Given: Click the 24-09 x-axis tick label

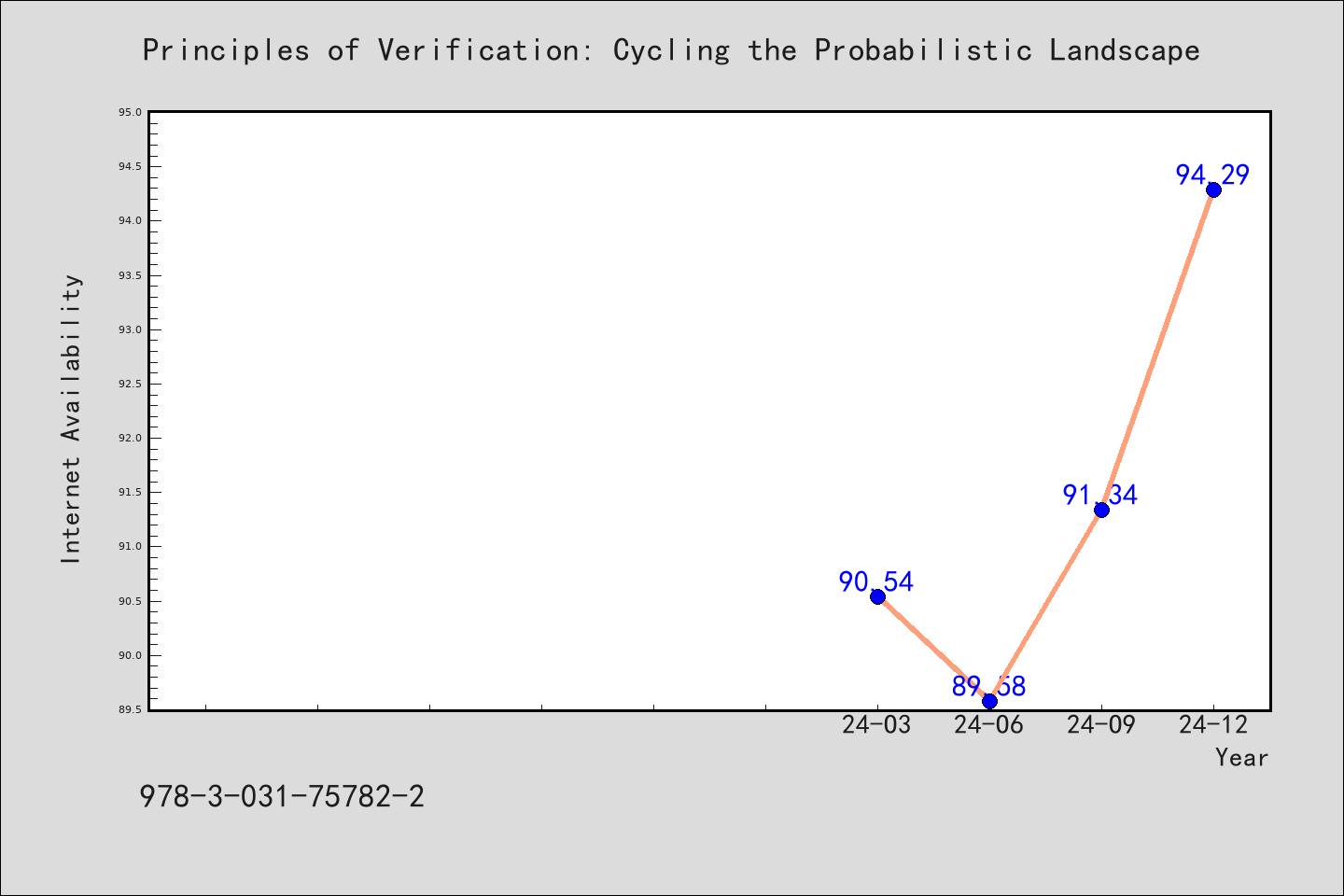Looking at the screenshot, I should click(1100, 724).
